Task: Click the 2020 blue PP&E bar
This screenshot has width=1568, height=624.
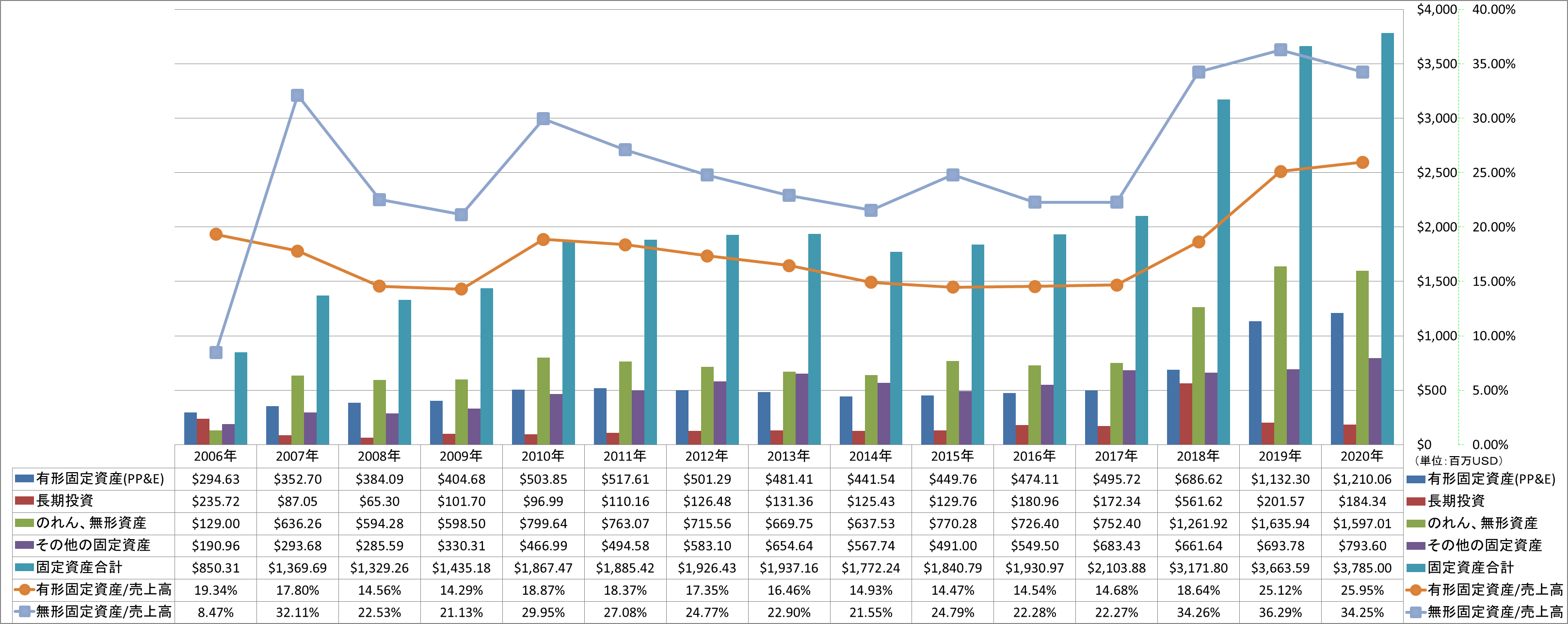Action: (1337, 378)
